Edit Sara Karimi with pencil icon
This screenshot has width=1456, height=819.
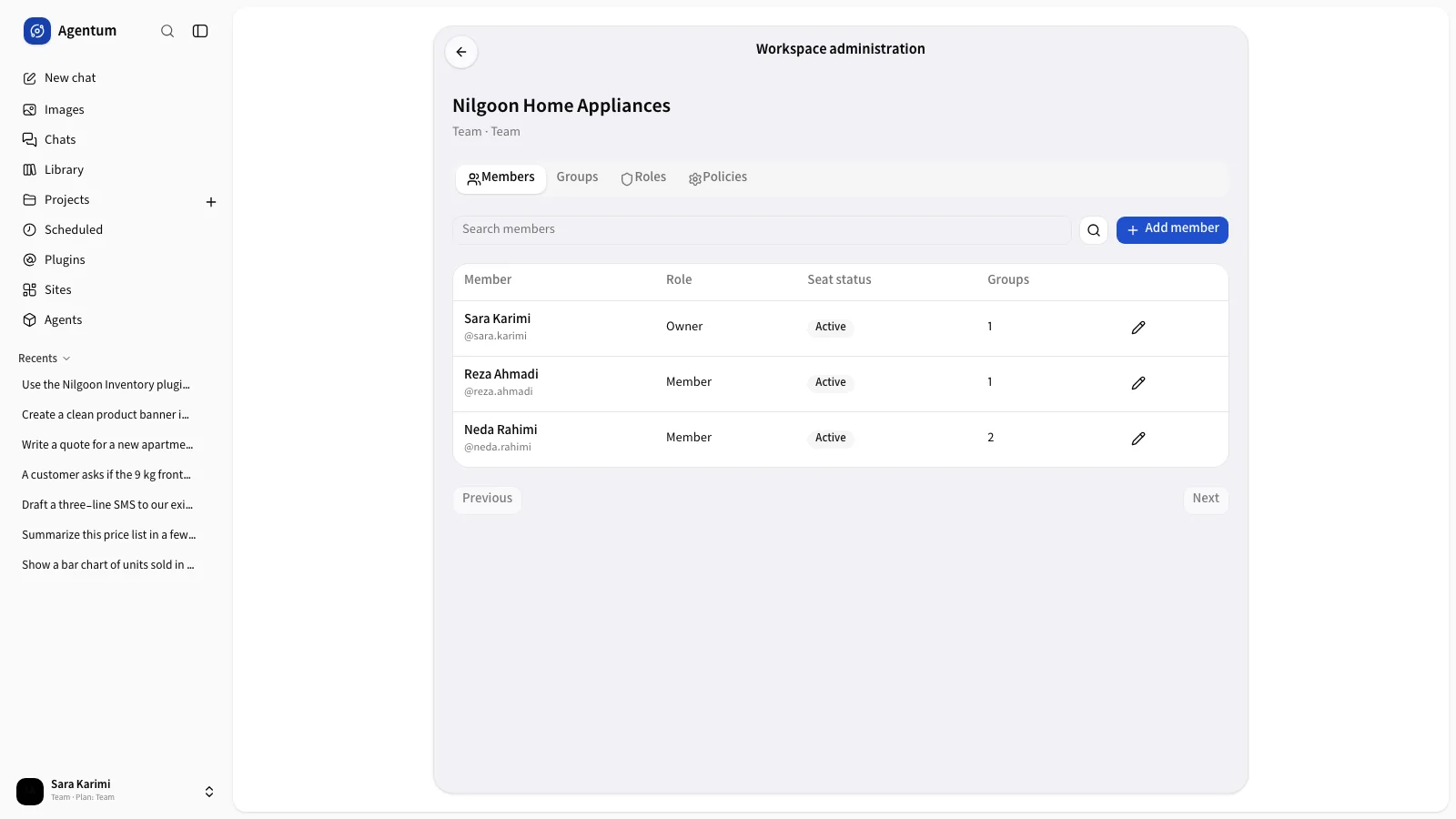1138,328
